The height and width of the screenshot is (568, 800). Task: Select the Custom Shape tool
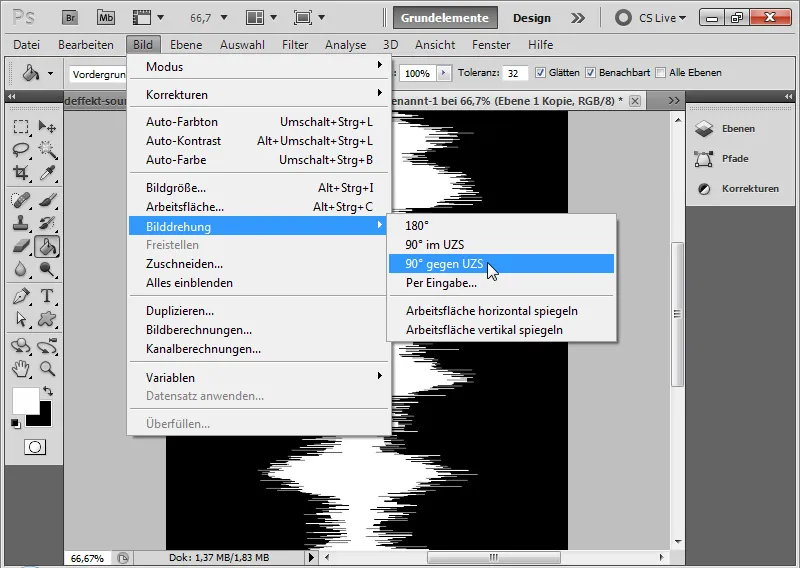click(x=47, y=319)
